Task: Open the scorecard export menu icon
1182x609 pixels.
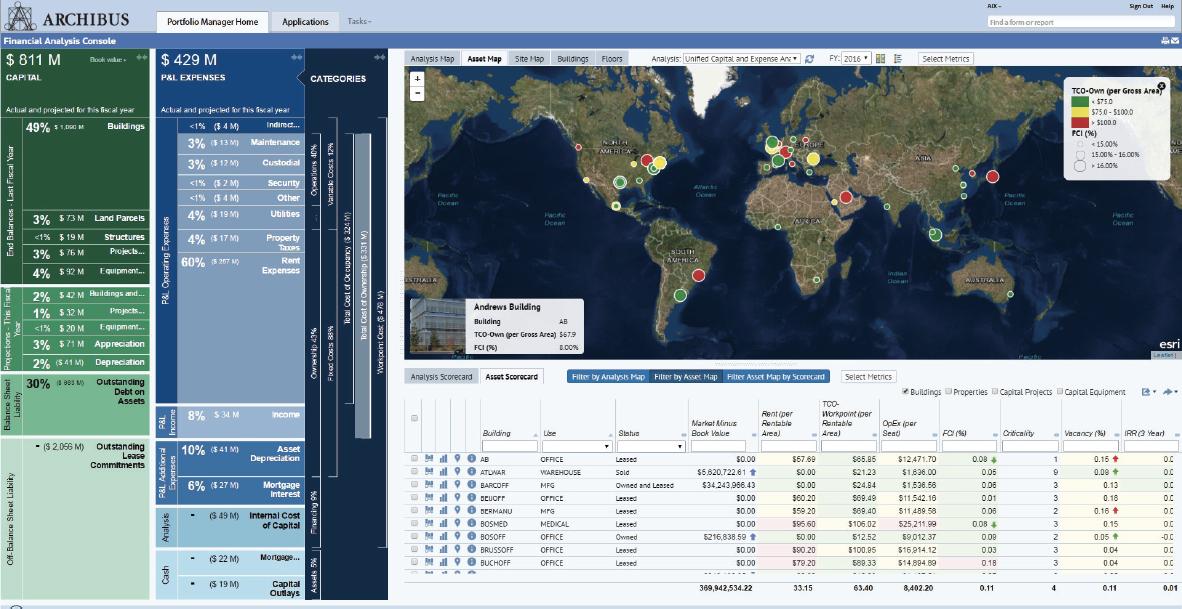Action: [x=1147, y=392]
